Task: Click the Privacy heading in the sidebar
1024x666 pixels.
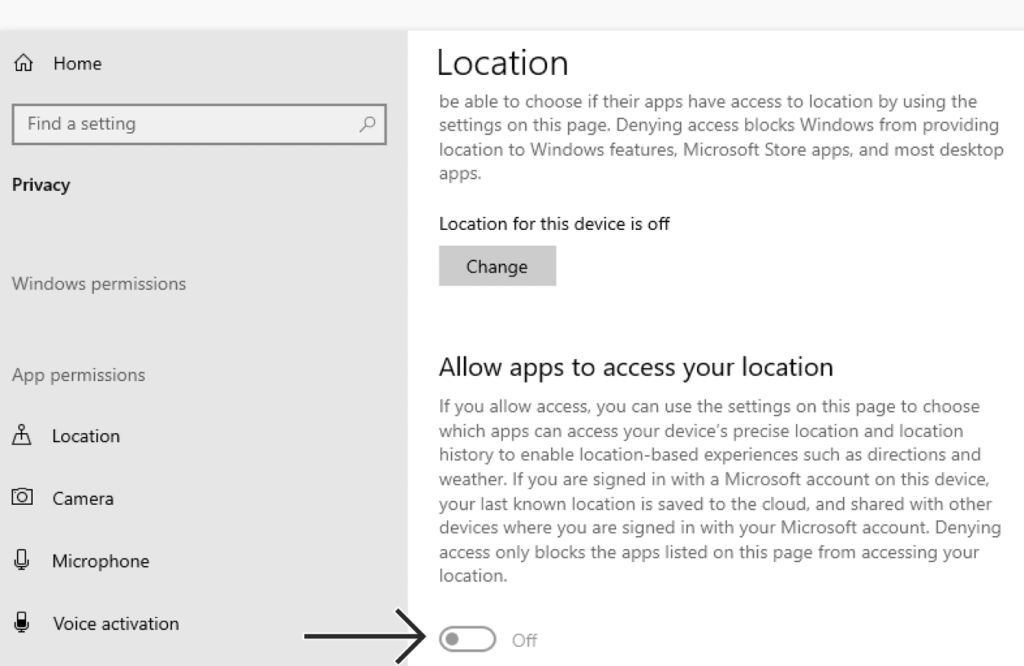Action: (41, 184)
